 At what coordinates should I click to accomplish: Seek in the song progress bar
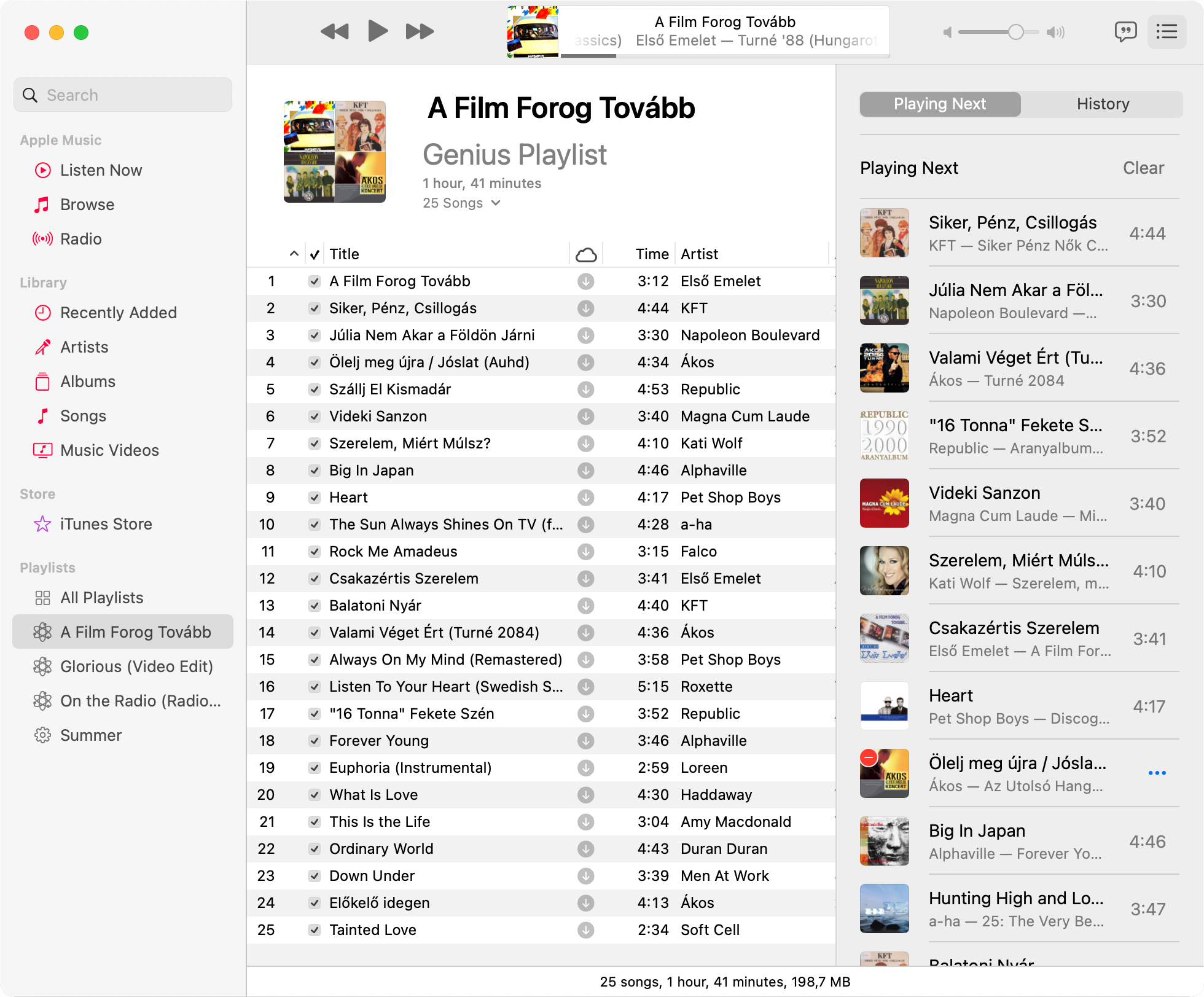[725, 56]
